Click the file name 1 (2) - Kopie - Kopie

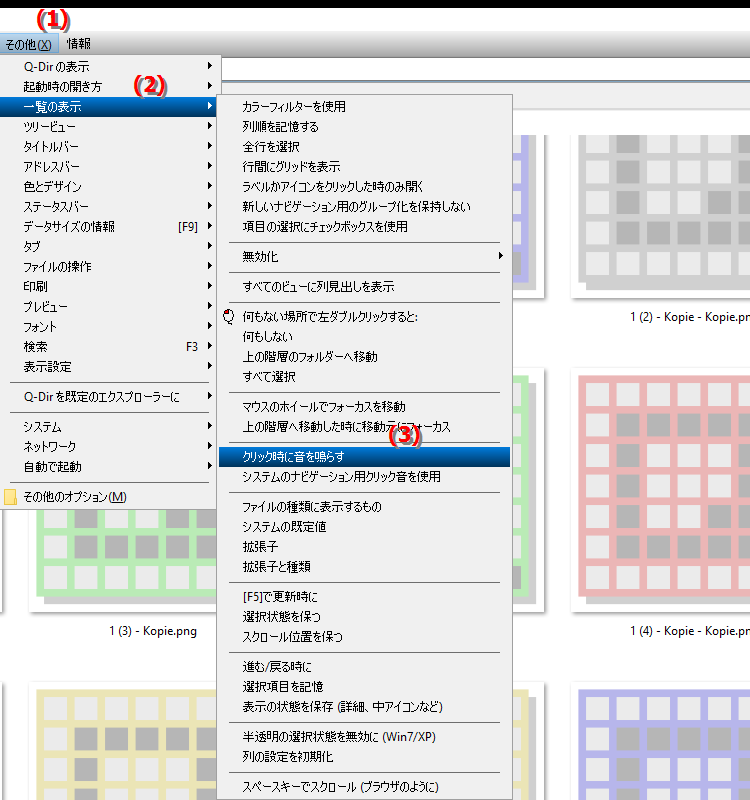point(690,317)
